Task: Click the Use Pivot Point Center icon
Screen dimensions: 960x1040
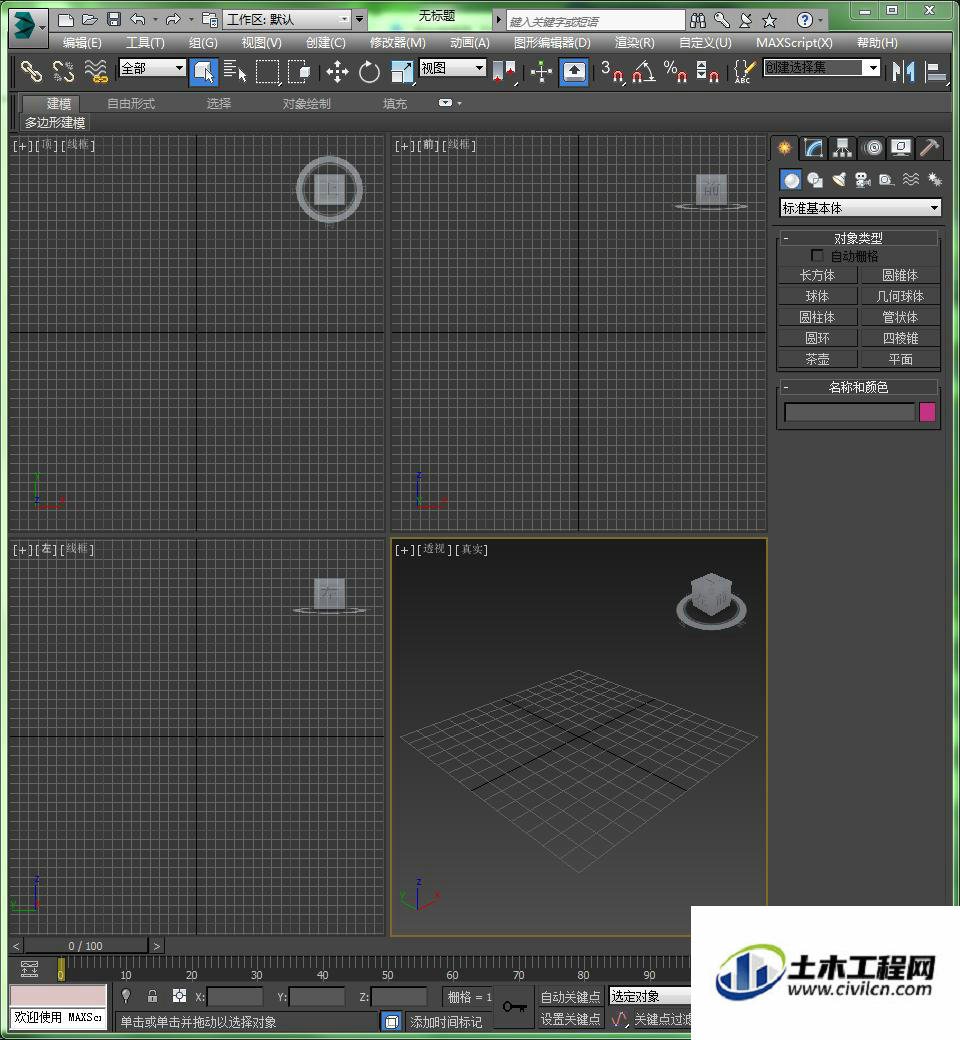Action: point(504,71)
